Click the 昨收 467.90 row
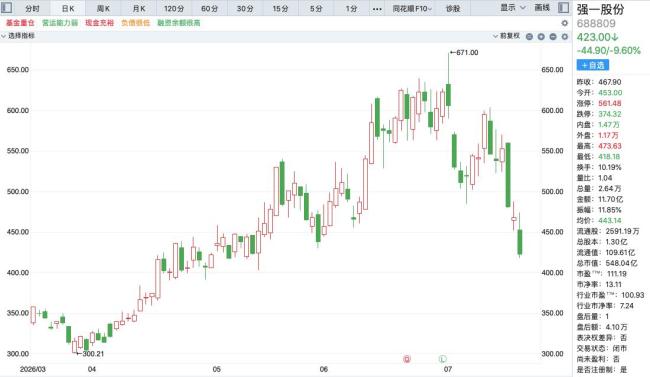 (x=599, y=82)
